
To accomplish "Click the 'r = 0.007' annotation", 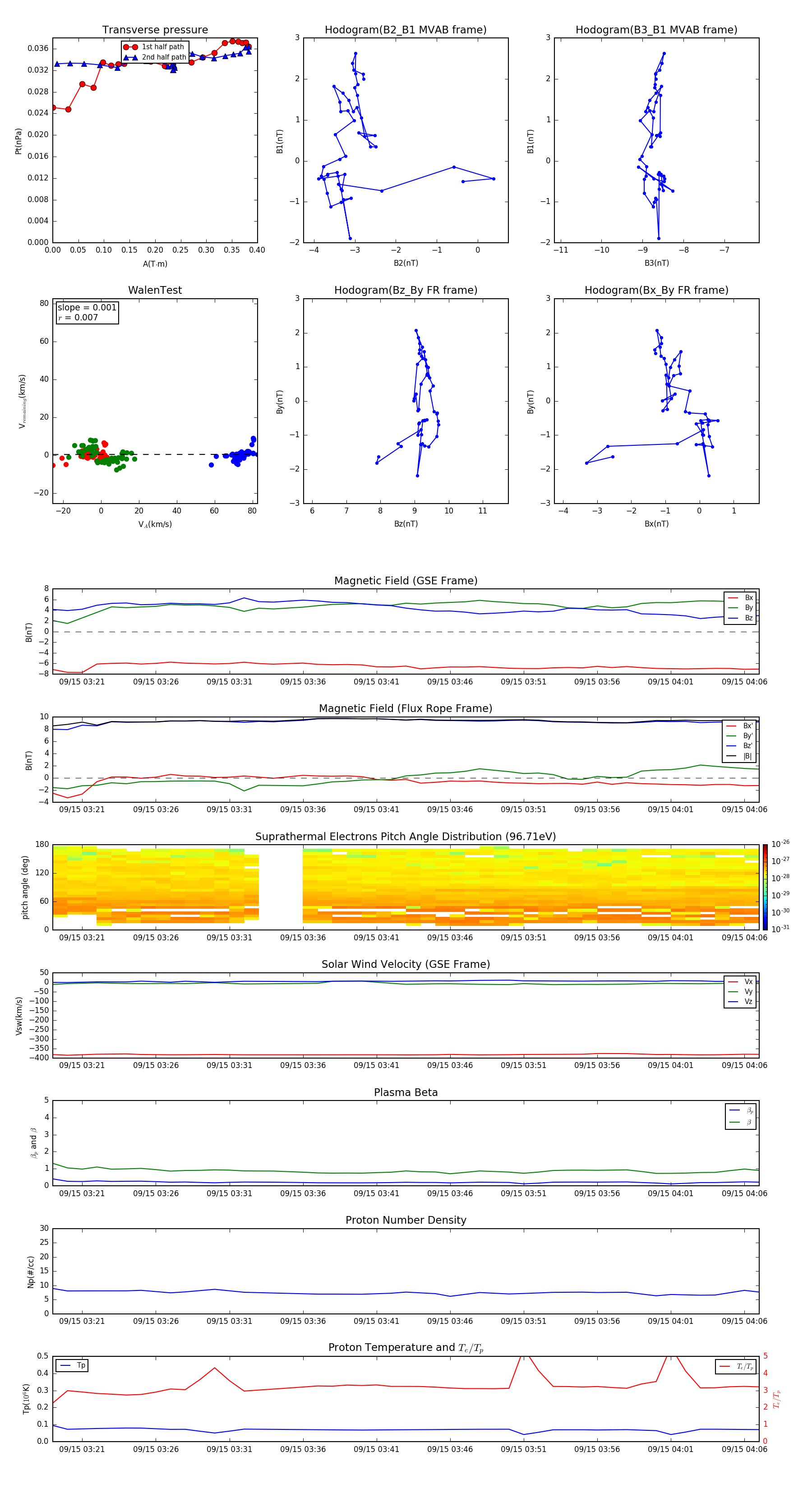I will click(x=78, y=317).
